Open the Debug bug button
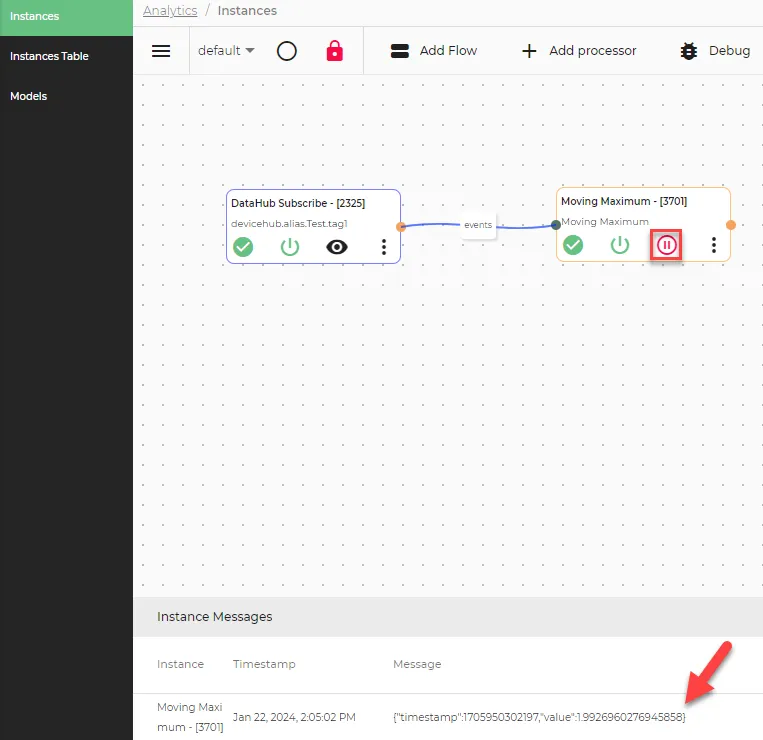 pyautogui.click(x=715, y=51)
